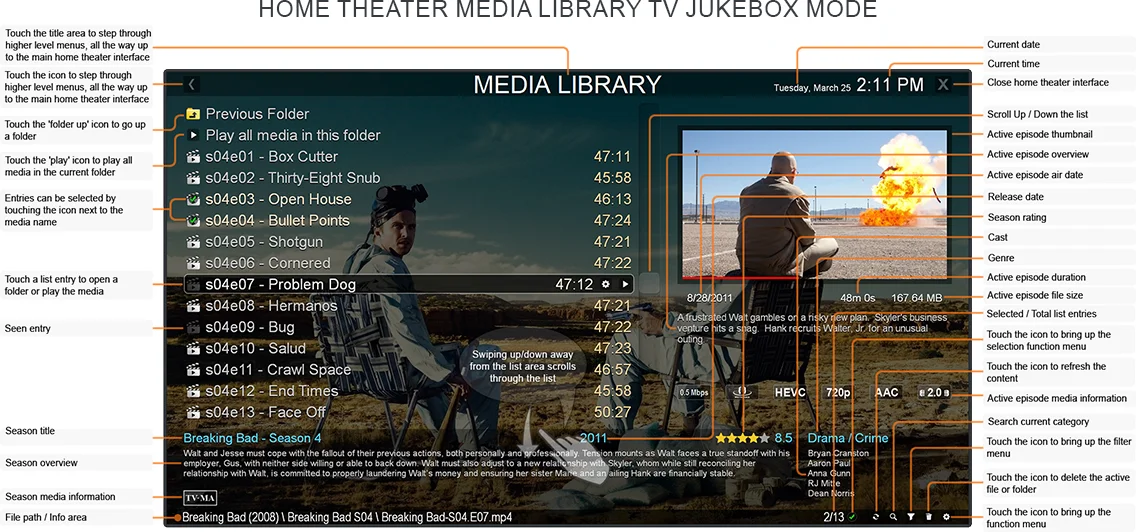Open the function menu gear in the bottom bar

(x=946, y=517)
